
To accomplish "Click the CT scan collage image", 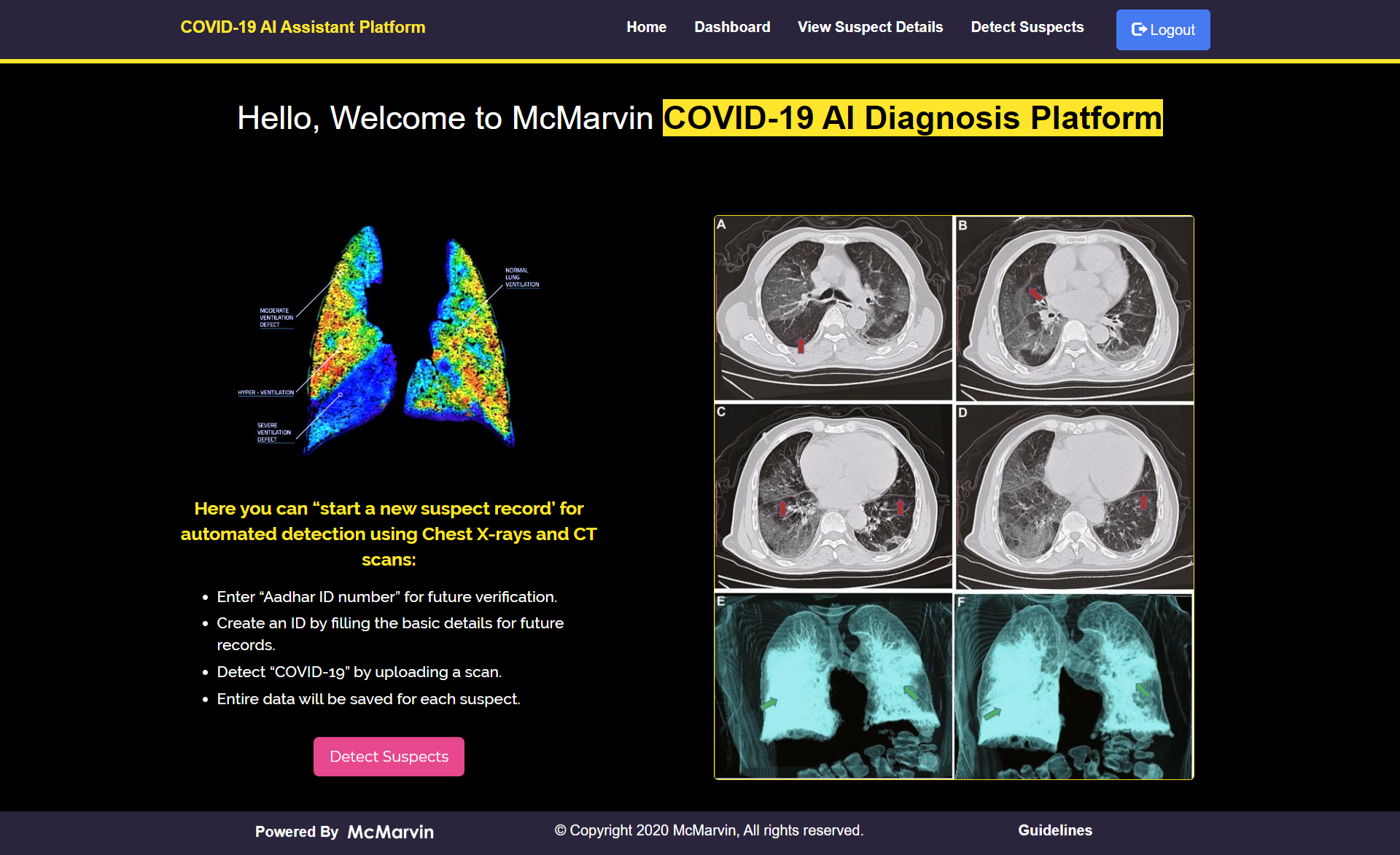I will [x=954, y=497].
